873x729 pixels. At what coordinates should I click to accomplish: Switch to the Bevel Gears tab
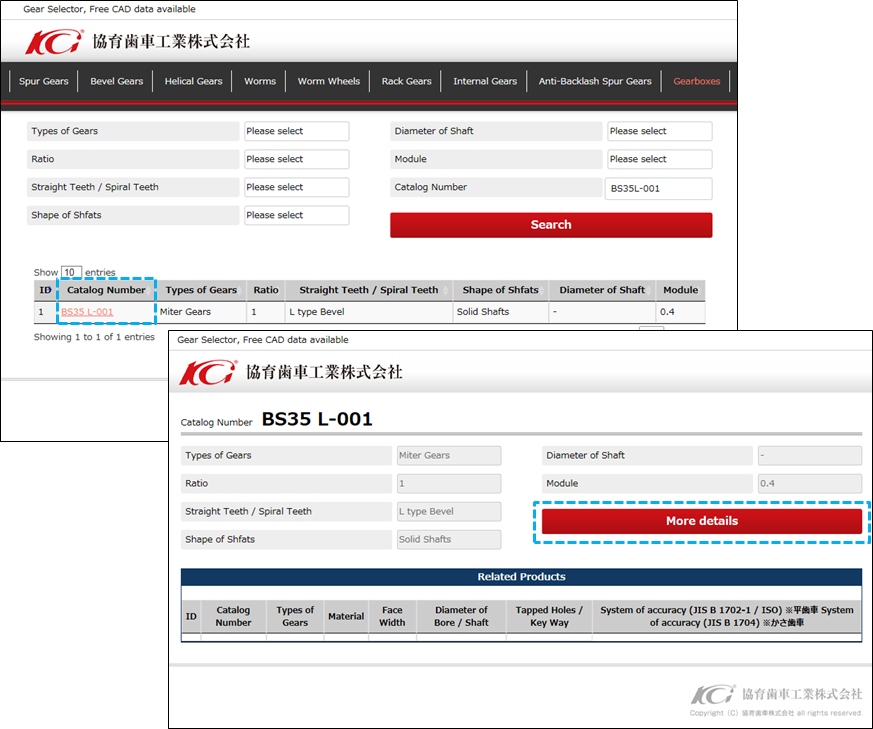117,81
